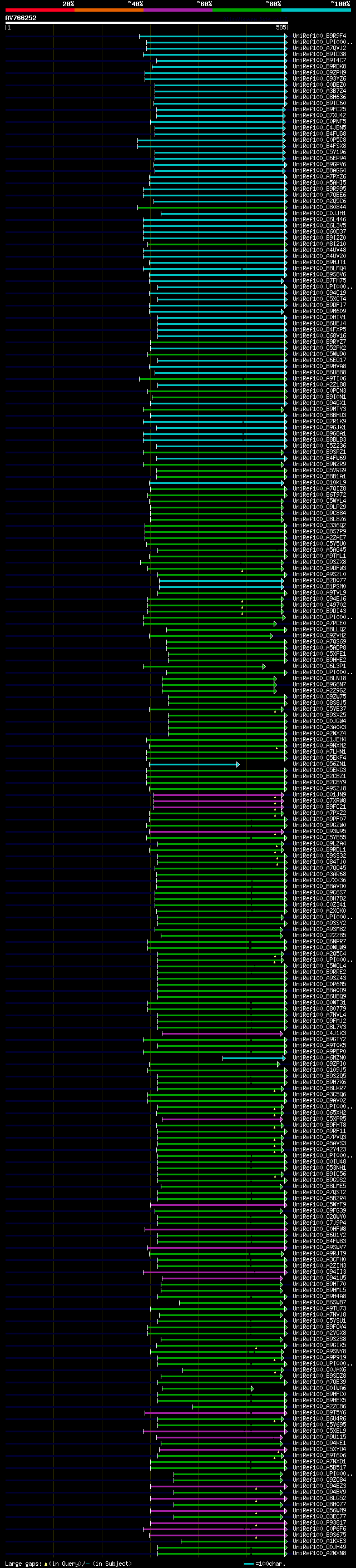Open hit UniRef100_B9R9F4
356x1568 pixels.
pos(319,36)
